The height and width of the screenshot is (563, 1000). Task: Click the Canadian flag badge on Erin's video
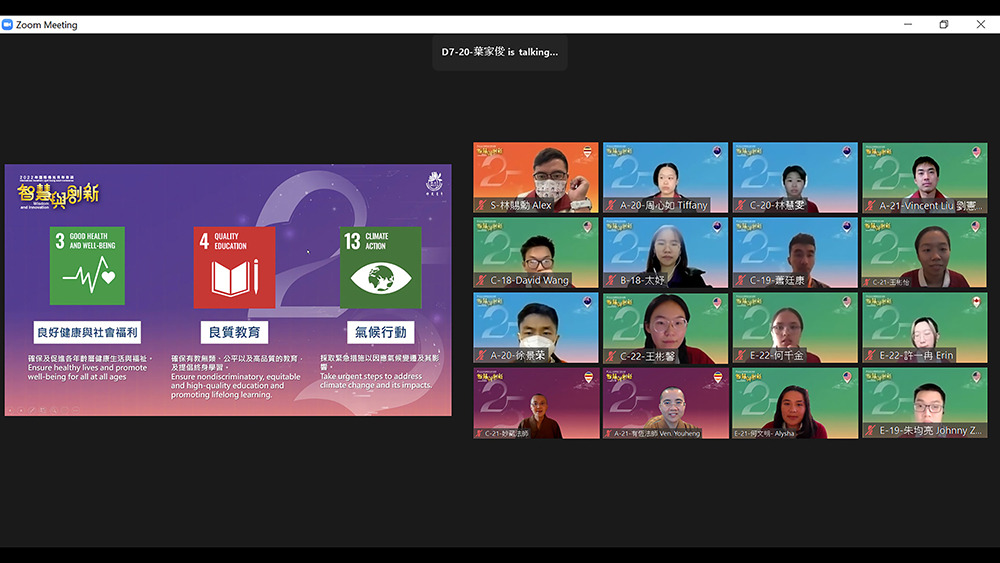click(x=976, y=302)
